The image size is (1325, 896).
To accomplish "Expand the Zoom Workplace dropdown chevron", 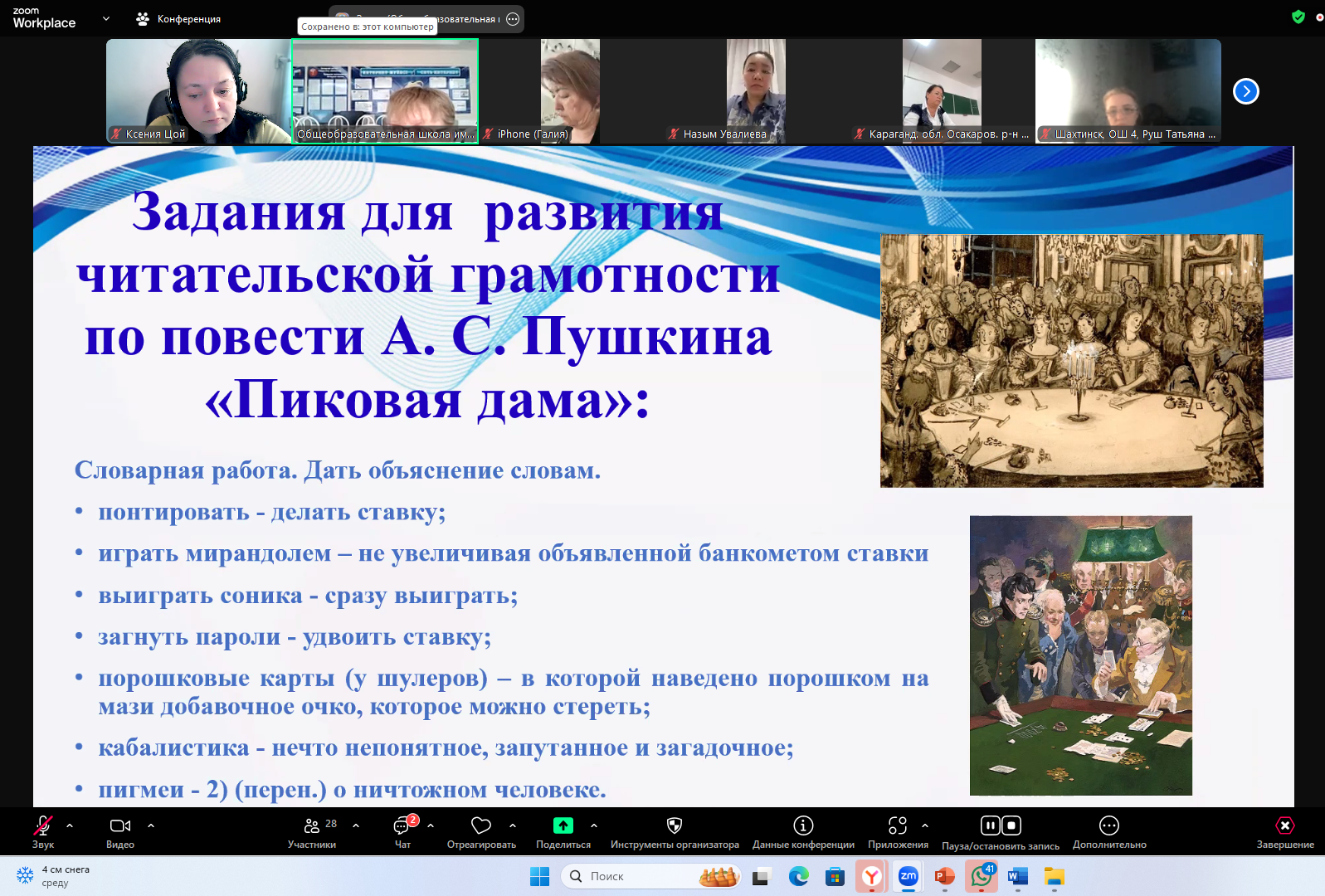I will coord(106,18).
